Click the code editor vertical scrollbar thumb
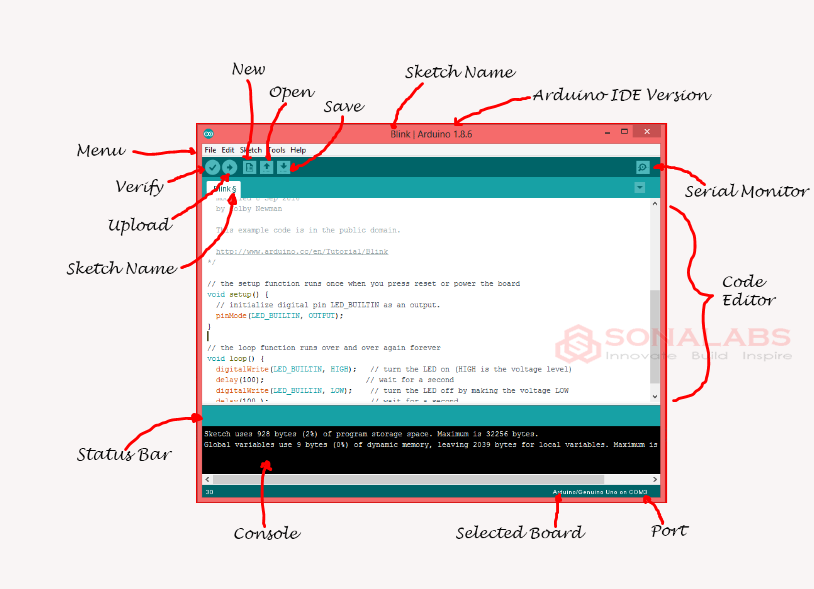 [655, 335]
